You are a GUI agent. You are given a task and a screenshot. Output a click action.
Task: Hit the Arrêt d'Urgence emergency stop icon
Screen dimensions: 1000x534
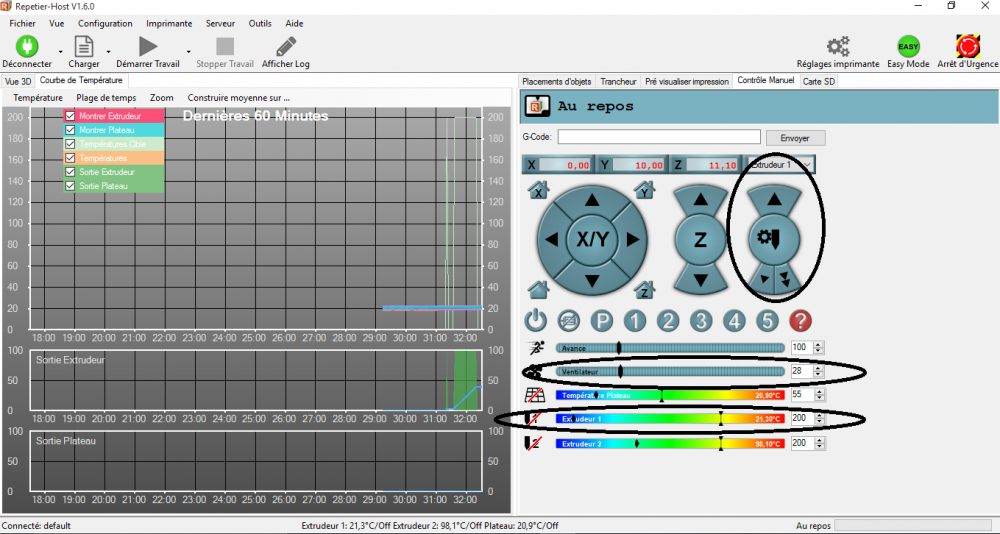point(967,46)
